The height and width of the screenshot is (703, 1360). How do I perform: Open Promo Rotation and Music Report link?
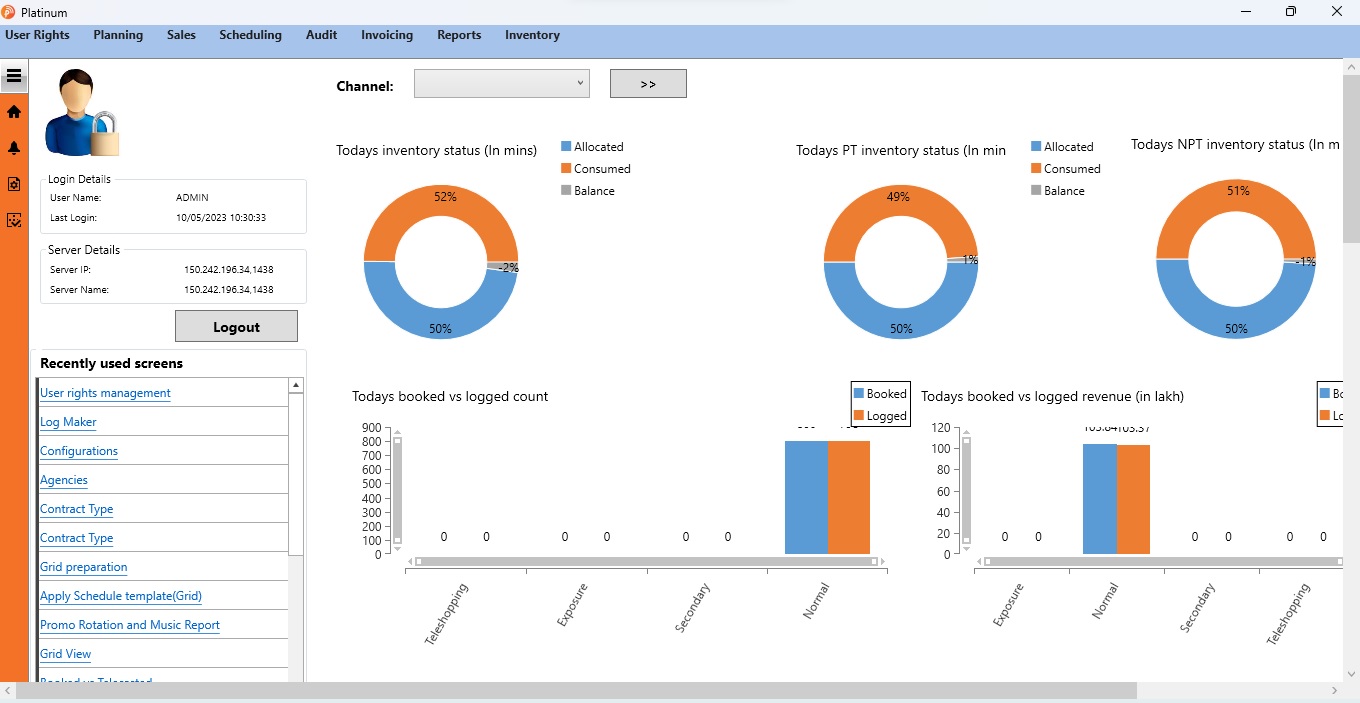coord(130,625)
